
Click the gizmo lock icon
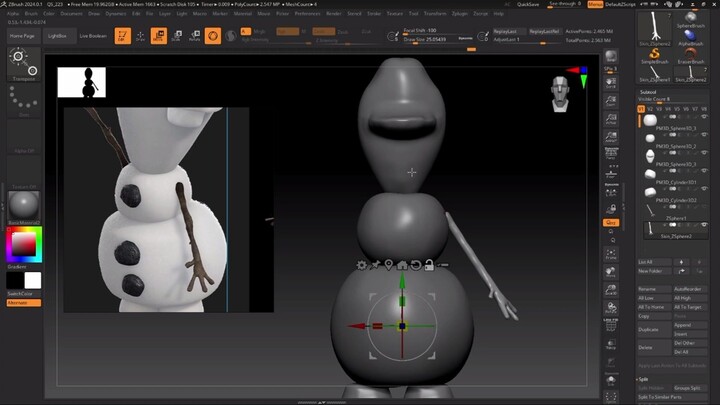(x=429, y=265)
